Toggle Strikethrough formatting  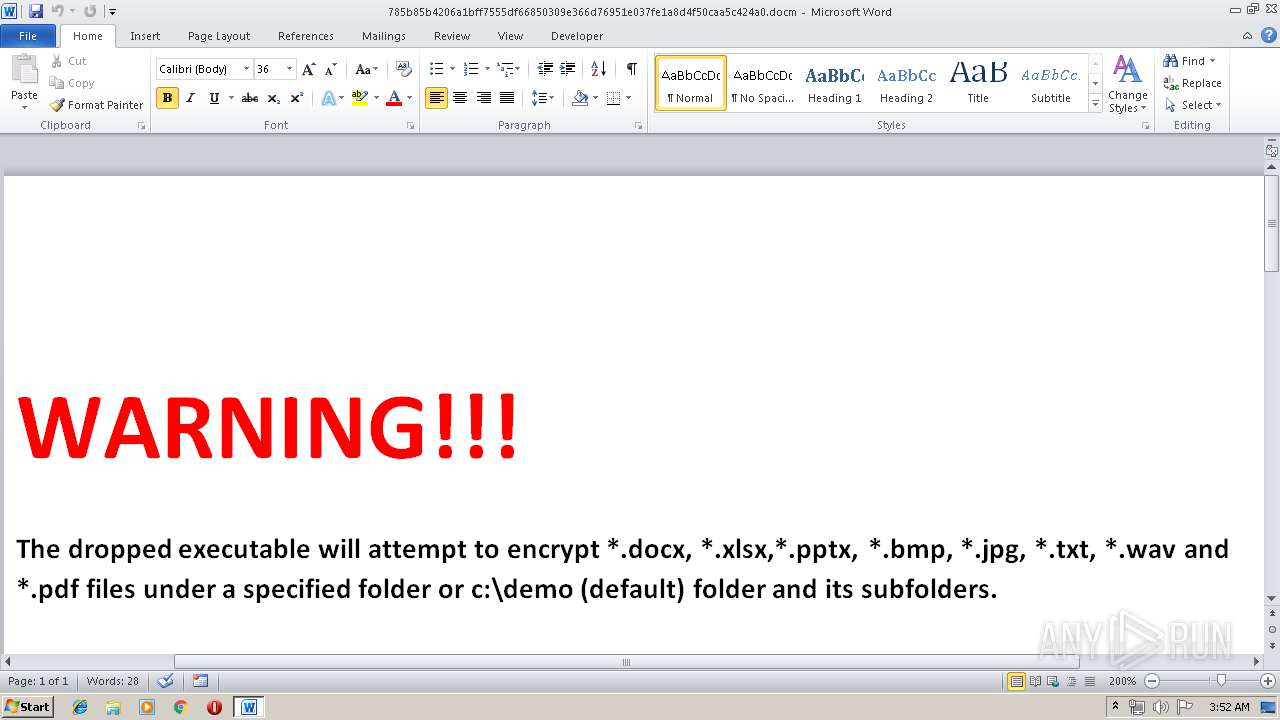click(250, 98)
